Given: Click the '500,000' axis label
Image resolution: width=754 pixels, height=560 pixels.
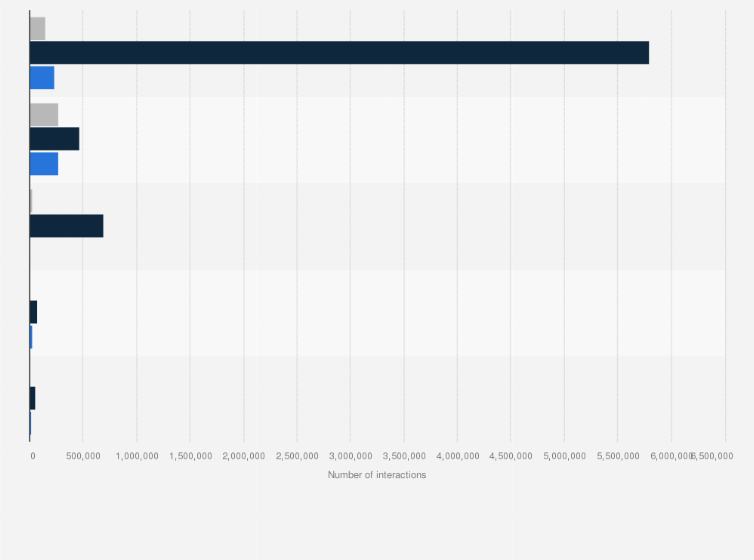Looking at the screenshot, I should click(83, 456).
